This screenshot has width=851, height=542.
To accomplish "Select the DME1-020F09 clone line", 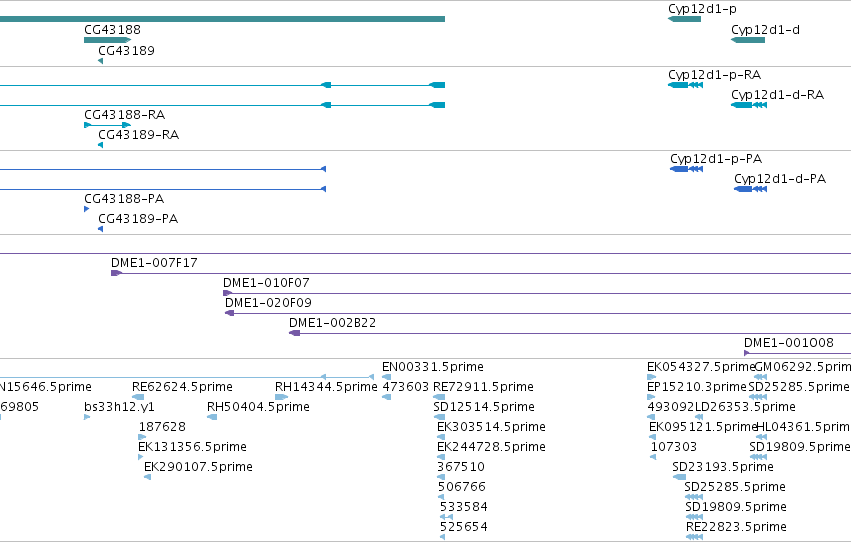I will coord(538,313).
